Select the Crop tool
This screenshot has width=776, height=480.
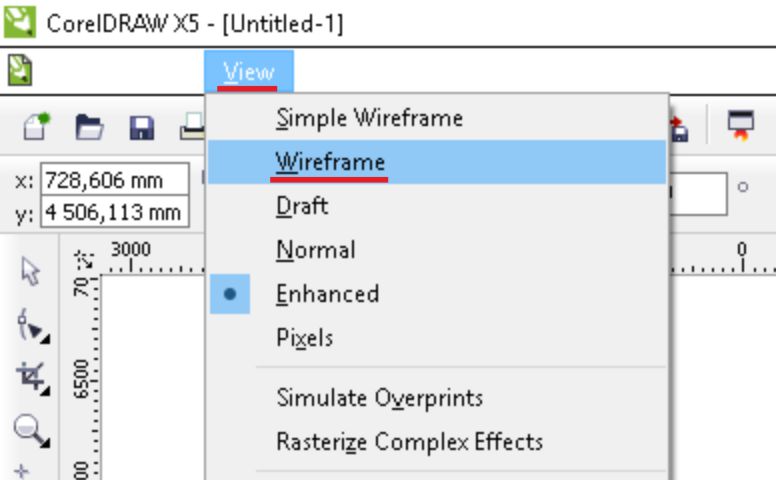point(32,377)
